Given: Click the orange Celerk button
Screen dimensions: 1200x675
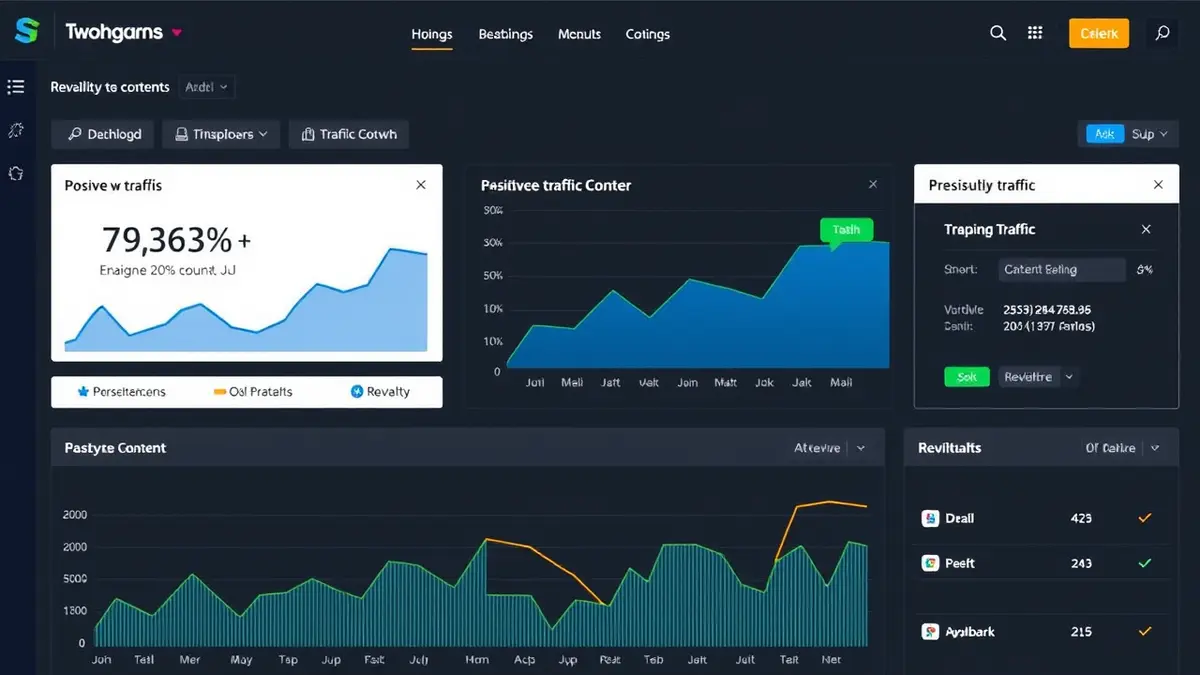Looking at the screenshot, I should [1099, 33].
